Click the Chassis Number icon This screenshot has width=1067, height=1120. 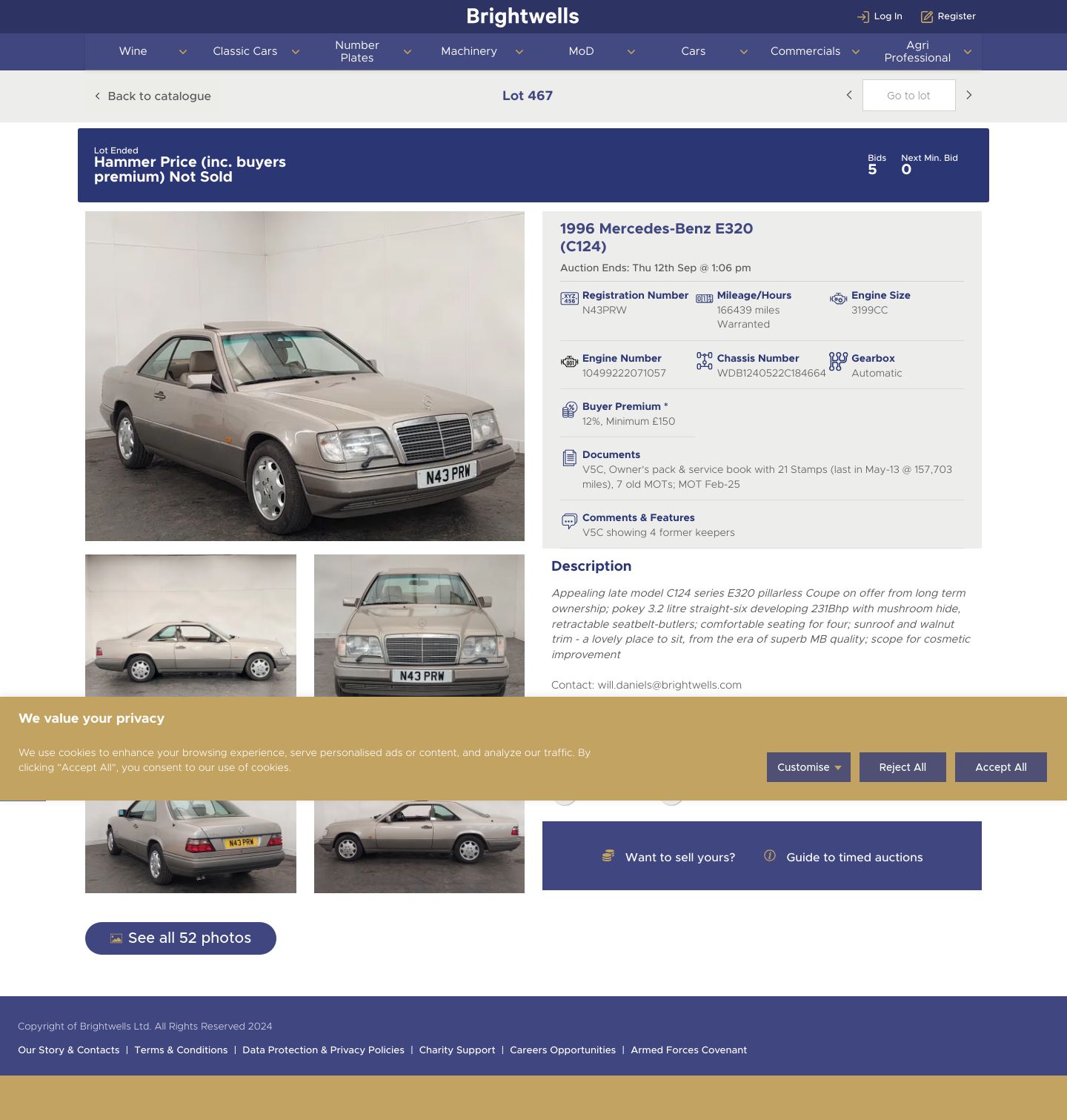(x=704, y=361)
